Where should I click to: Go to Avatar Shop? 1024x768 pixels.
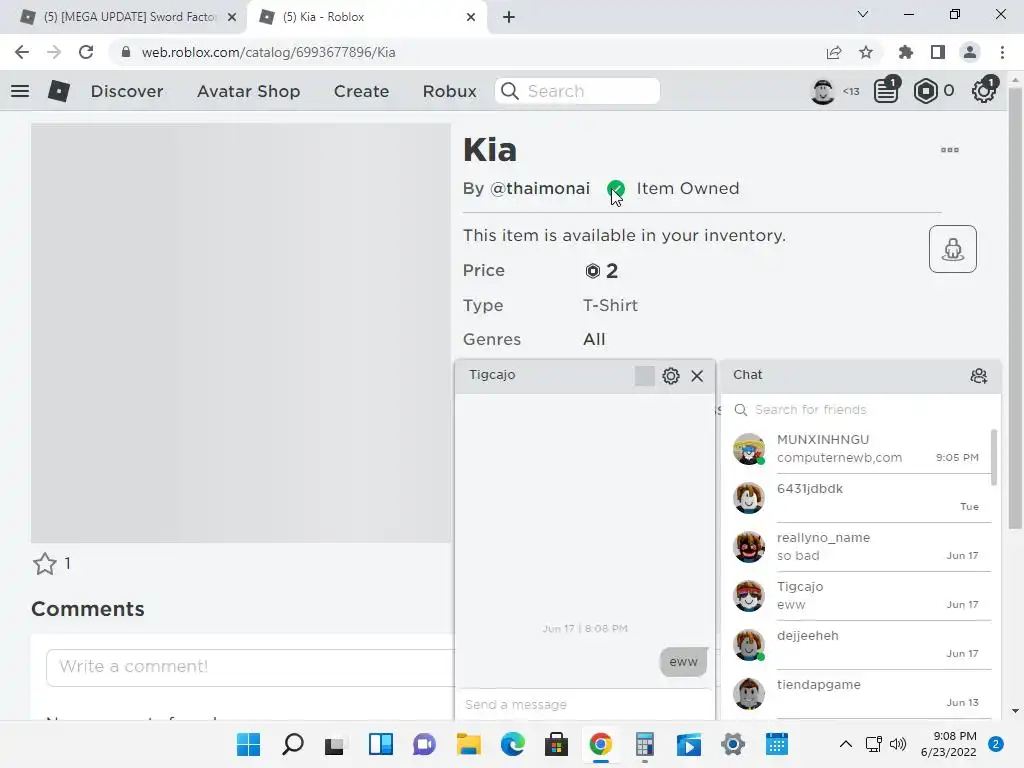[x=248, y=91]
